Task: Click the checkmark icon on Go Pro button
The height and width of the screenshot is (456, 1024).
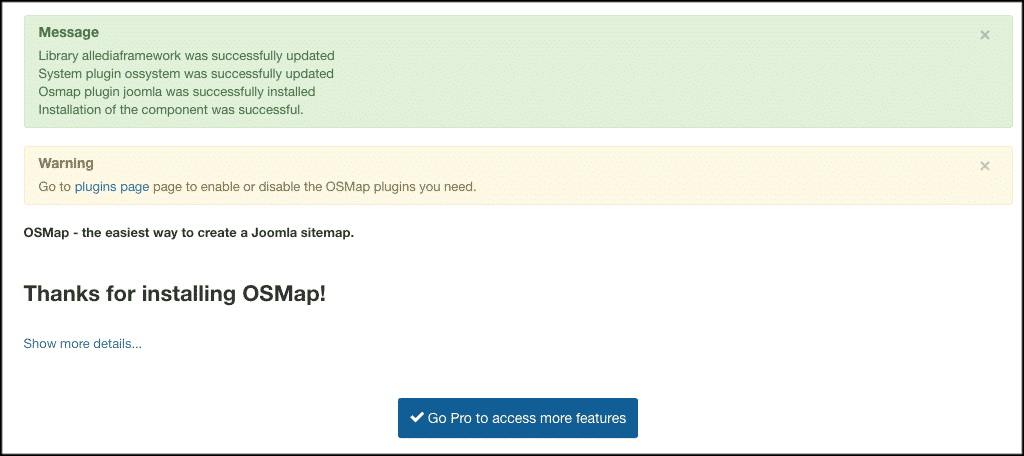Action: coord(417,417)
